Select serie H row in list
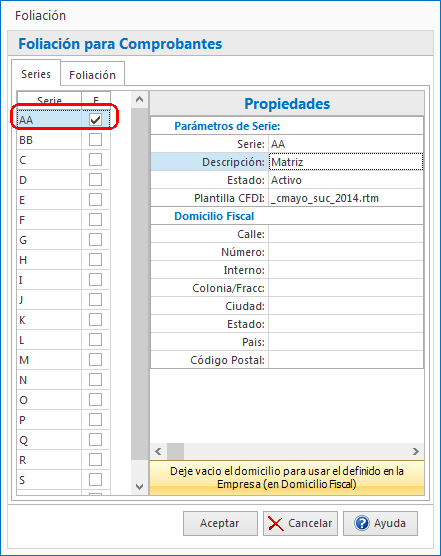The width and height of the screenshot is (441, 556). tap(49, 260)
